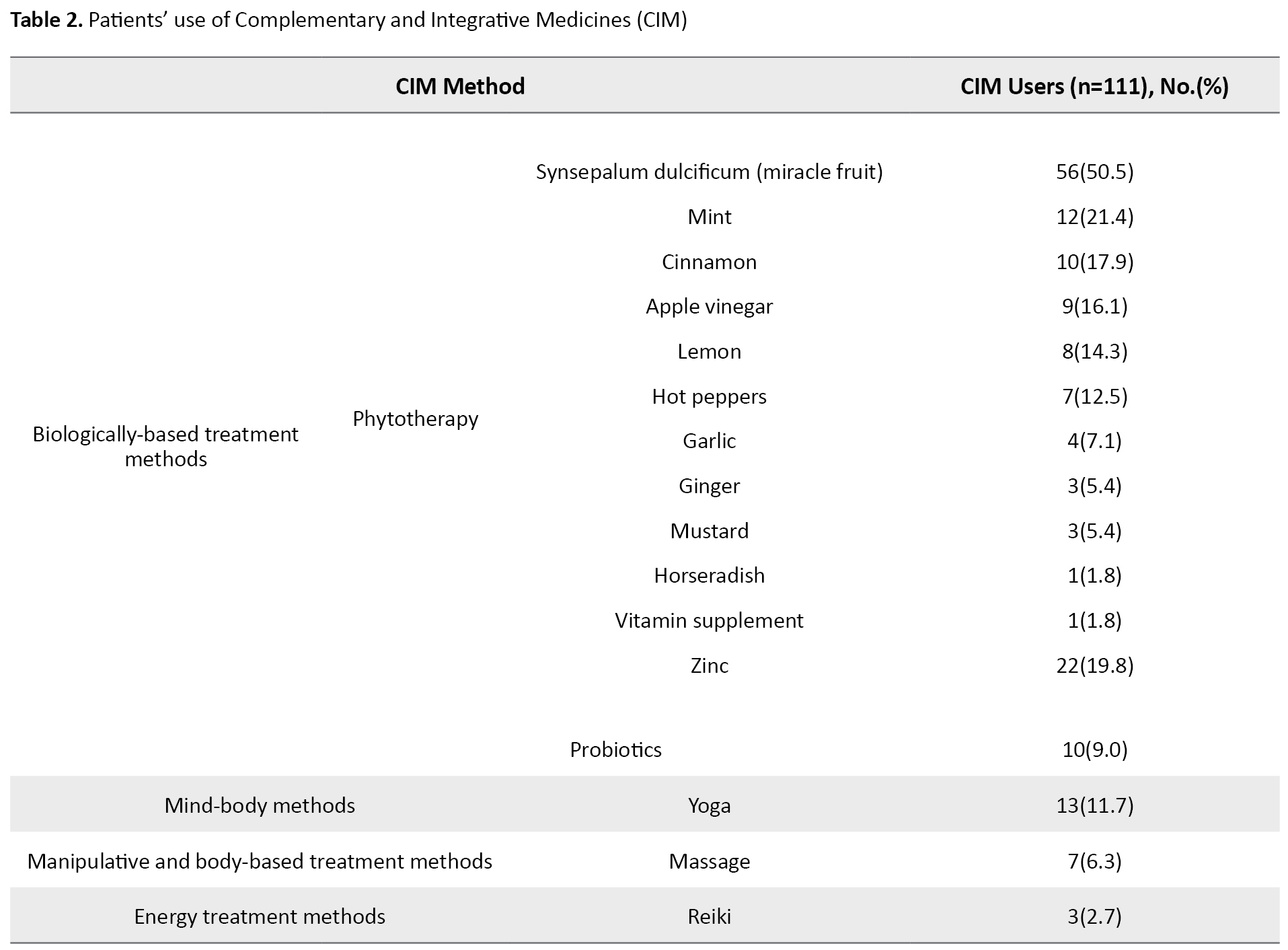Select the Cinnamon row label

pos(709,262)
